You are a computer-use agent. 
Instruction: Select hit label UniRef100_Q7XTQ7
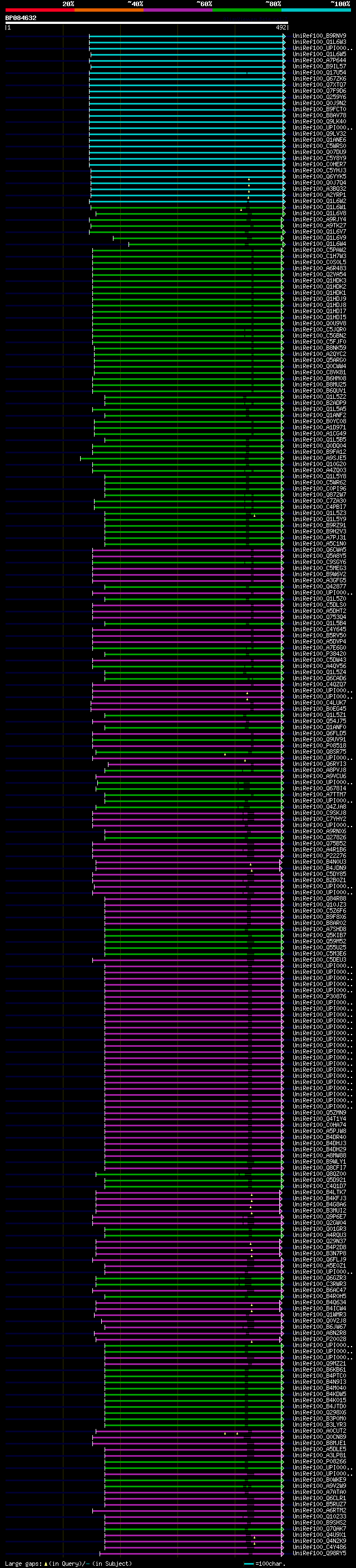(319, 85)
